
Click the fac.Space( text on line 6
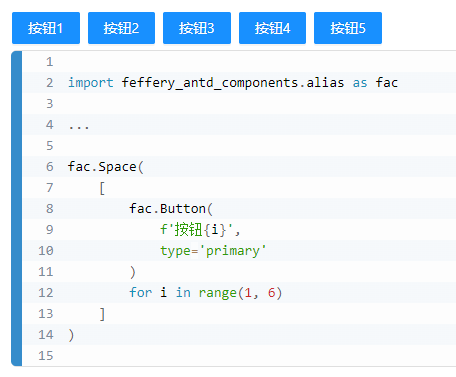click(x=106, y=167)
